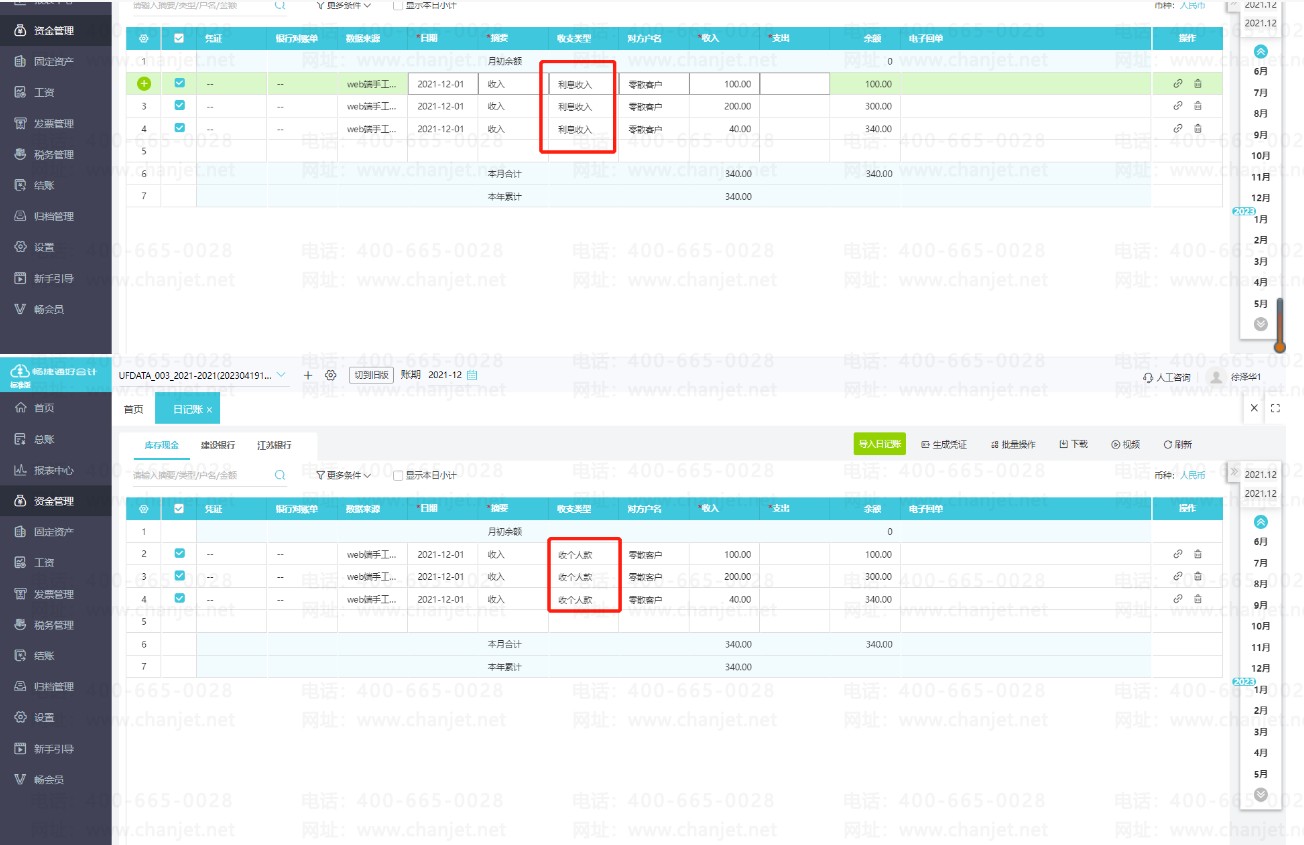Switch to the 库存现金 account tab
The image size is (1304, 845).
click(x=160, y=445)
